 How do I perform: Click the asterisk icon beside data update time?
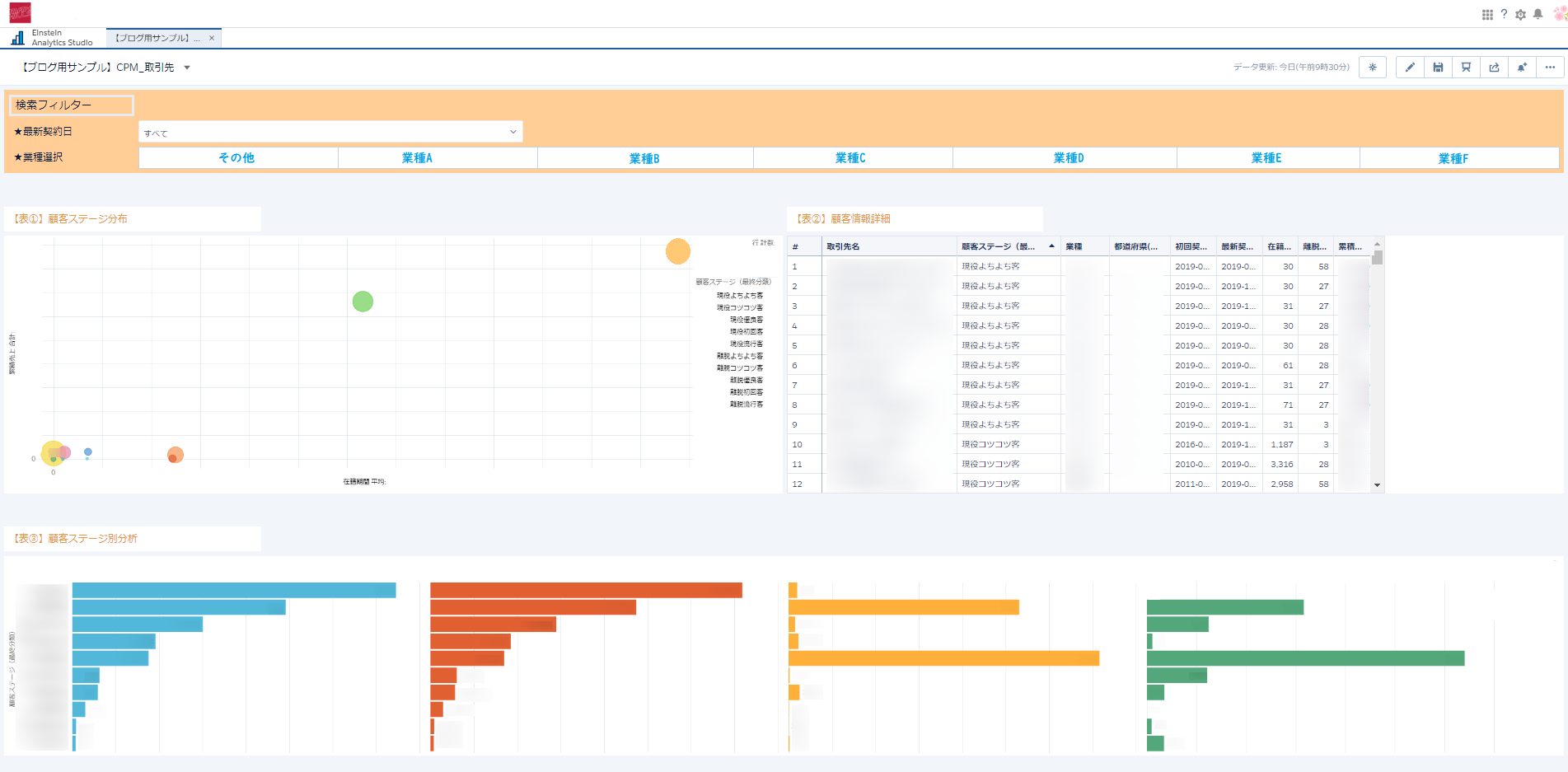(x=1373, y=68)
